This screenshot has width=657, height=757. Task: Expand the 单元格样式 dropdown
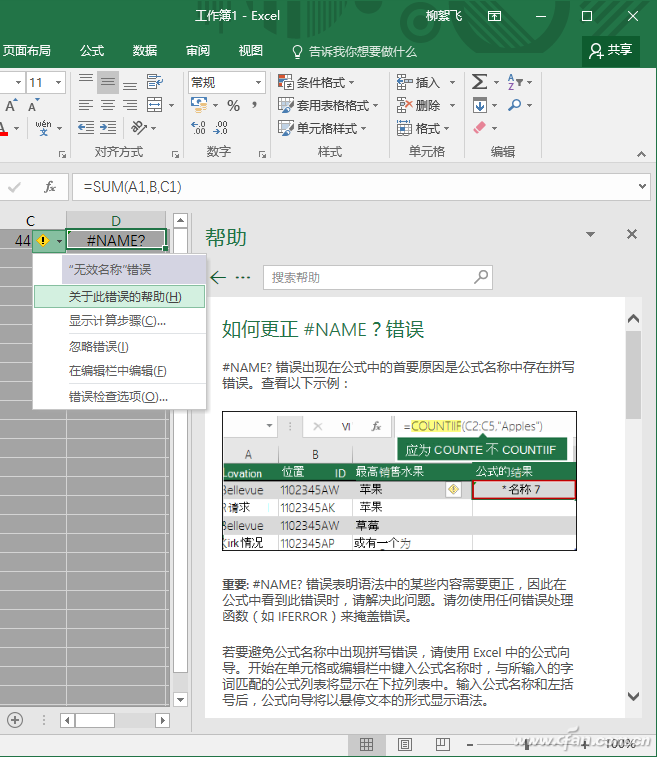click(x=363, y=128)
